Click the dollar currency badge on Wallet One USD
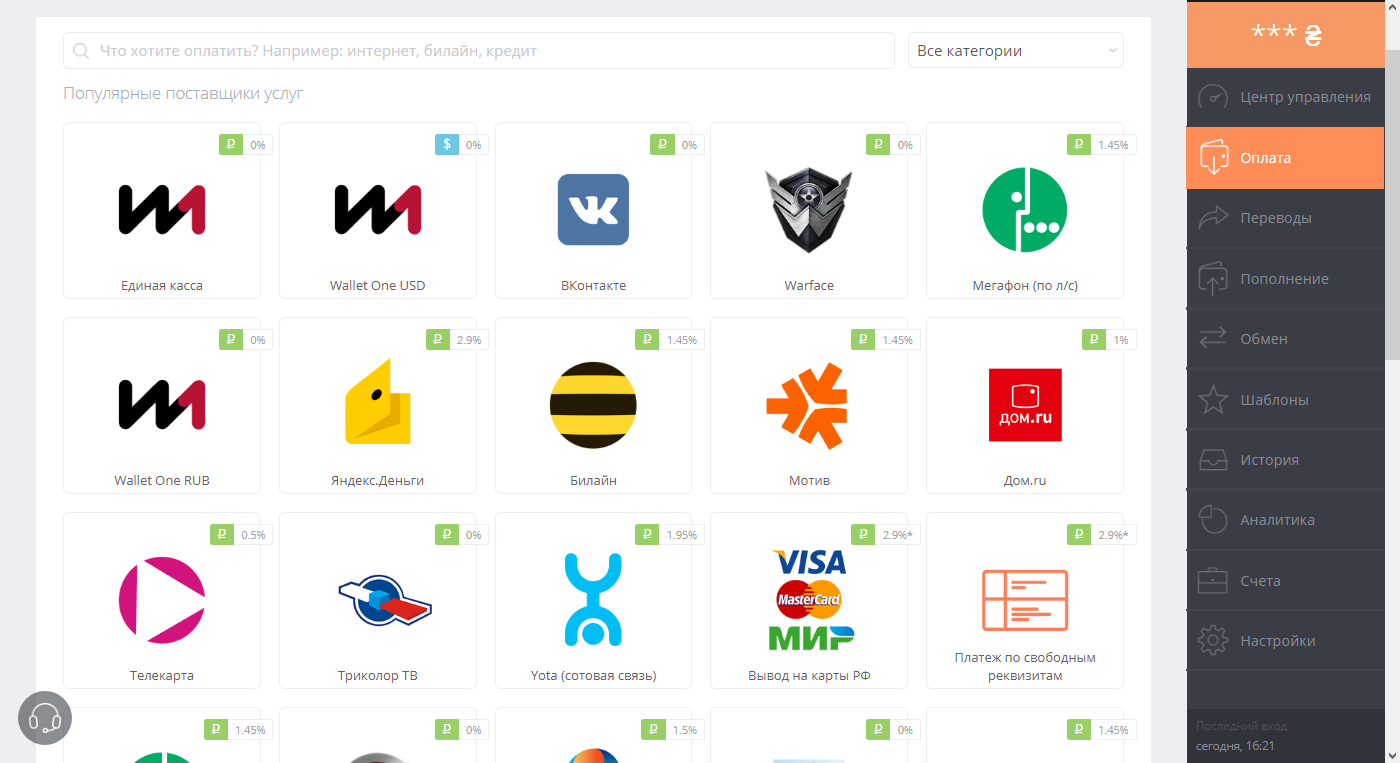Image resolution: width=1400 pixels, height=763 pixels. [447, 145]
